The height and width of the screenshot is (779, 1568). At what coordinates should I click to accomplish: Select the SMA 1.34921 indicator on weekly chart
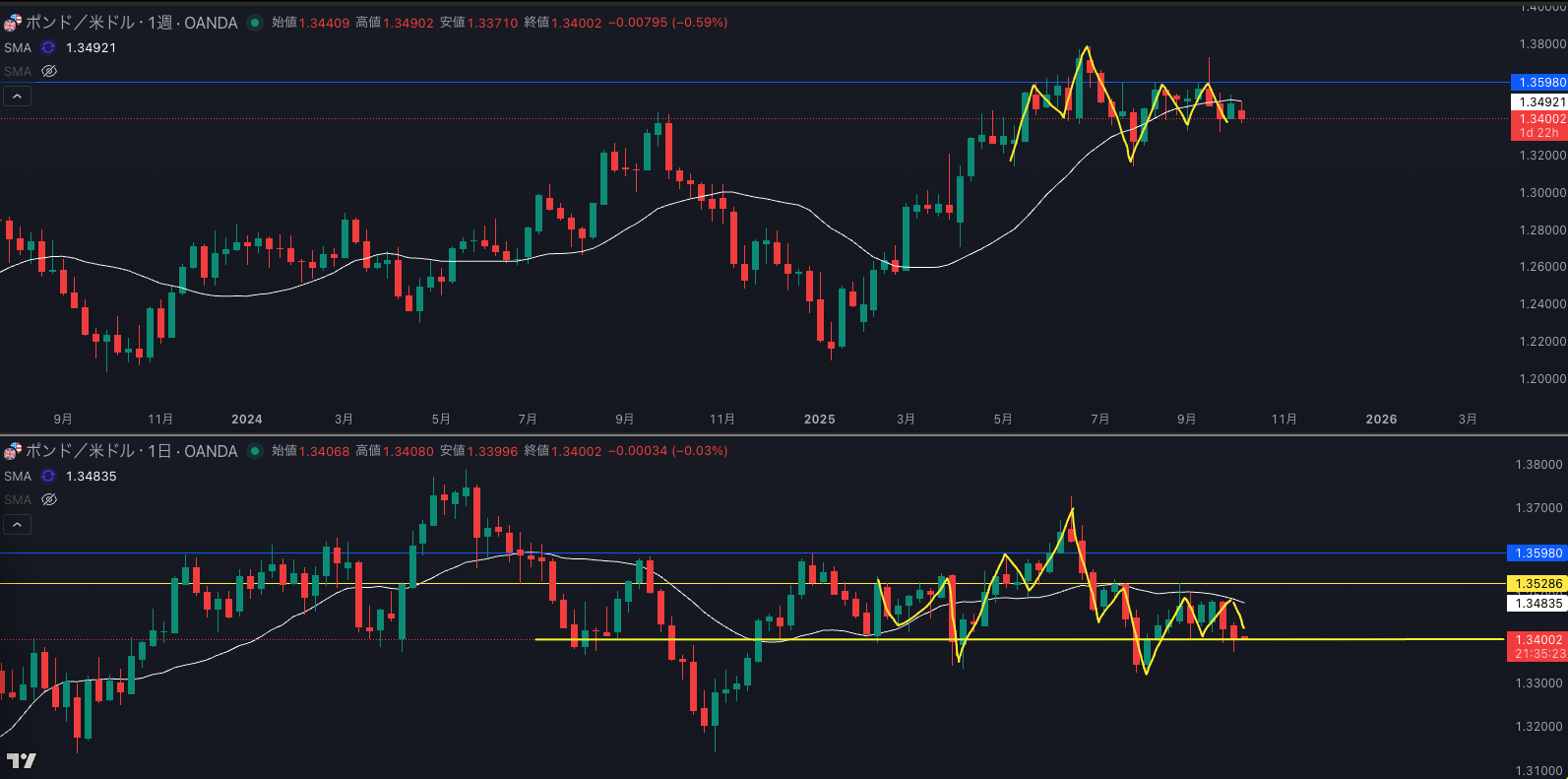pyautogui.click(x=18, y=47)
